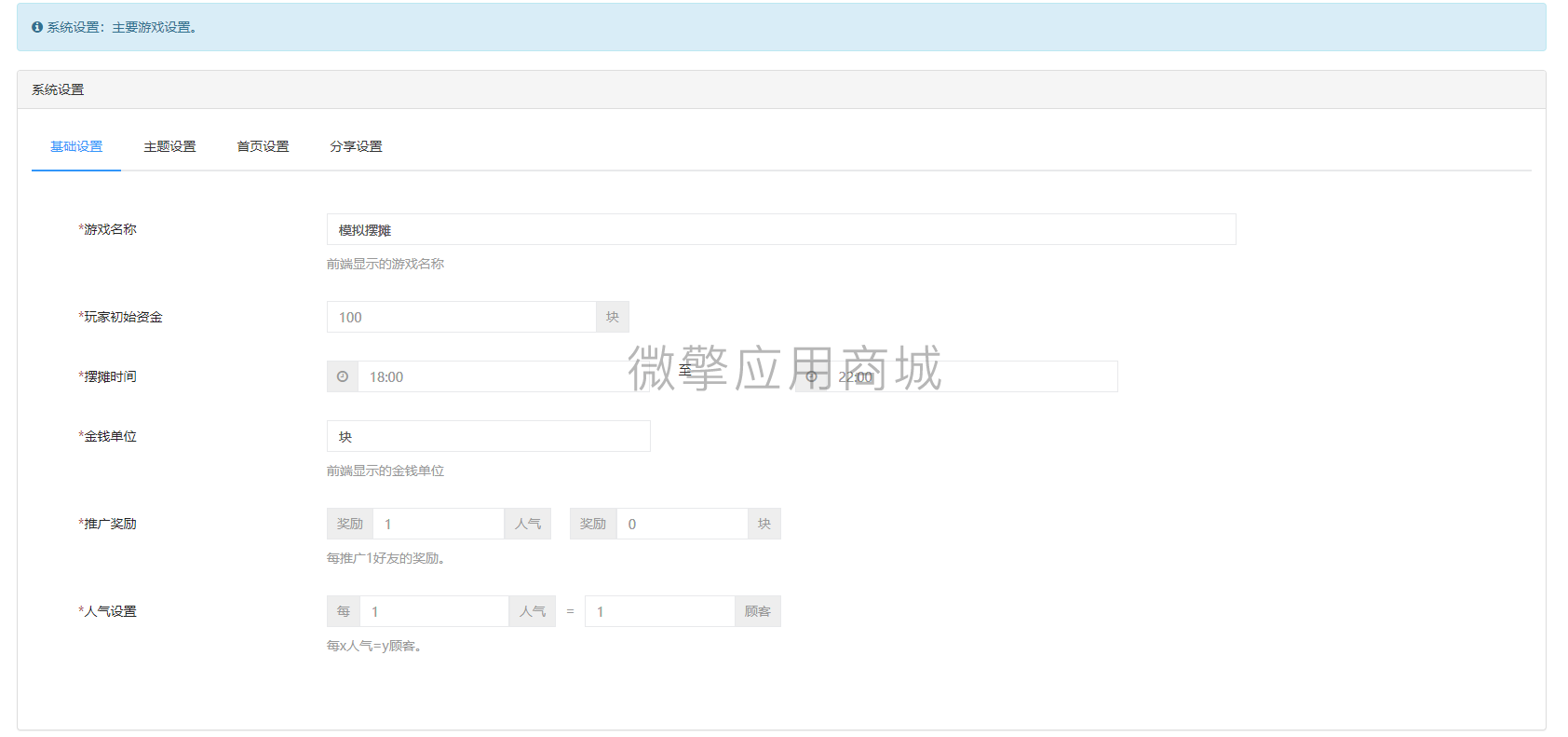Click the 推广奖励 人气 reward input
This screenshot has width=1568, height=737.
pyautogui.click(x=439, y=524)
